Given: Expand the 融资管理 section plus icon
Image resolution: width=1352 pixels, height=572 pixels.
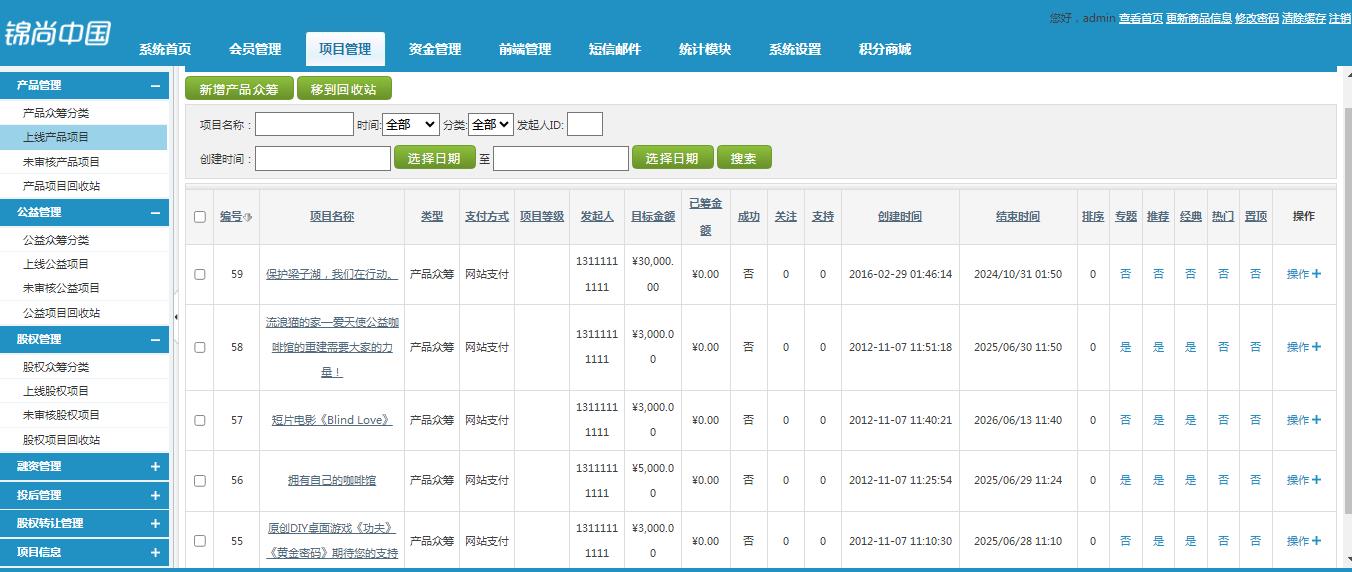Looking at the screenshot, I should [x=155, y=466].
